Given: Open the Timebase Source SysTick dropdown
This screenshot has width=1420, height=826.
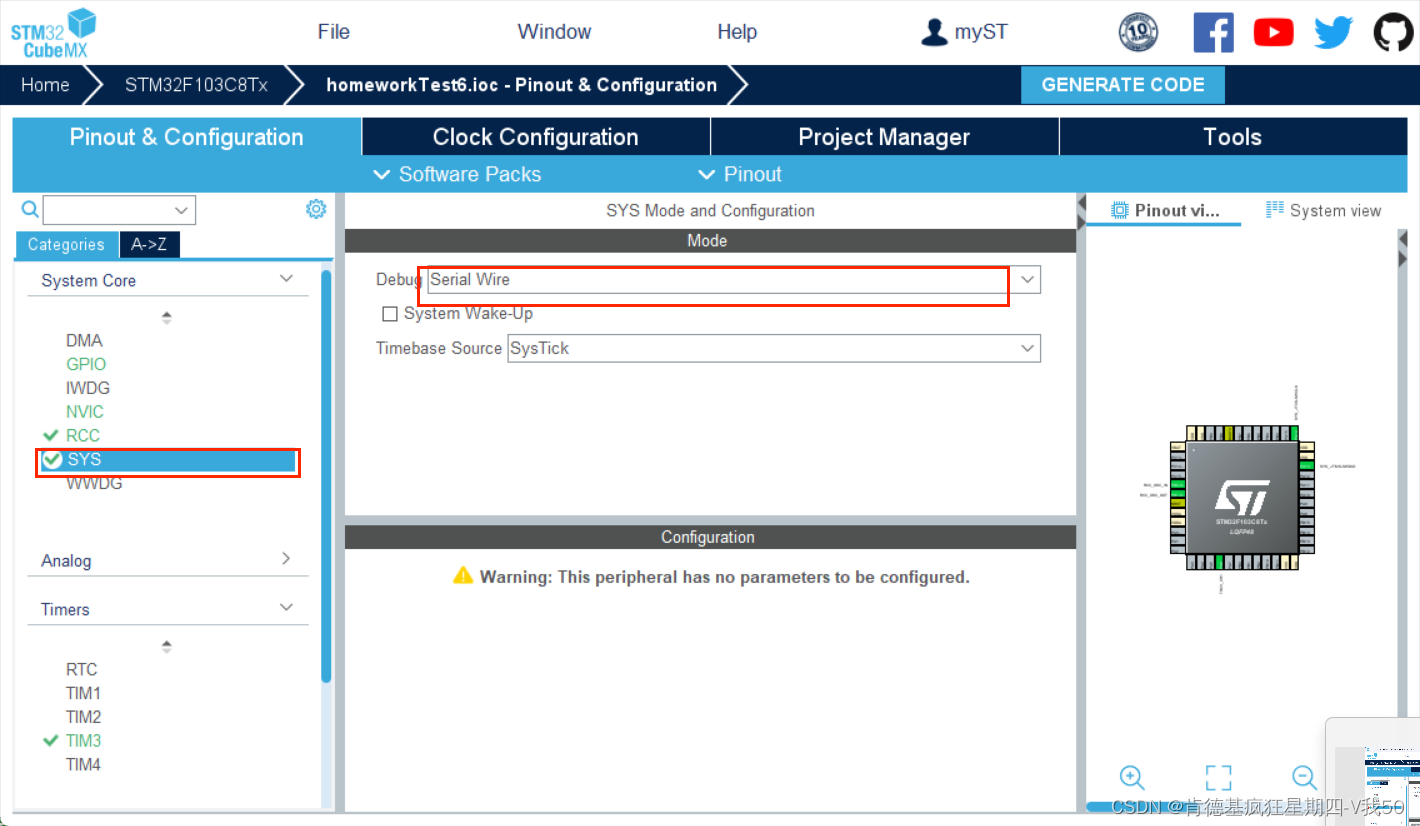Looking at the screenshot, I should click(x=774, y=348).
